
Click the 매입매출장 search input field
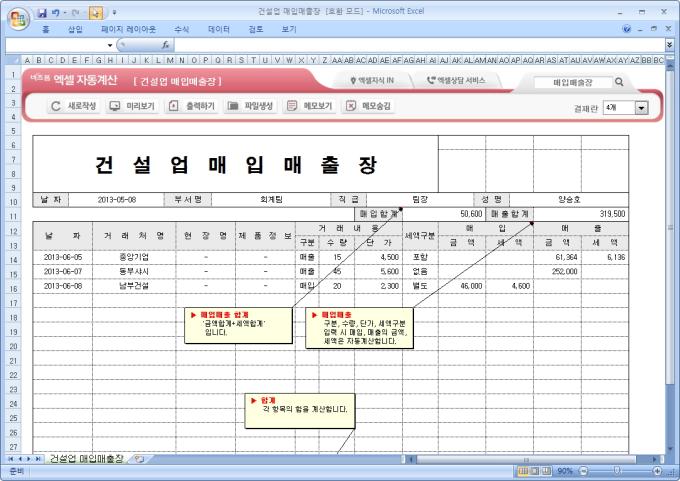click(x=572, y=82)
